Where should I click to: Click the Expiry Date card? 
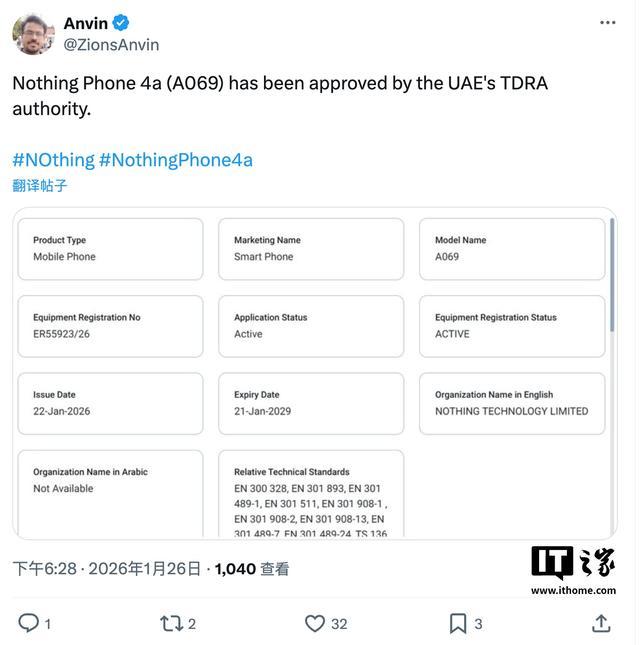pos(311,403)
